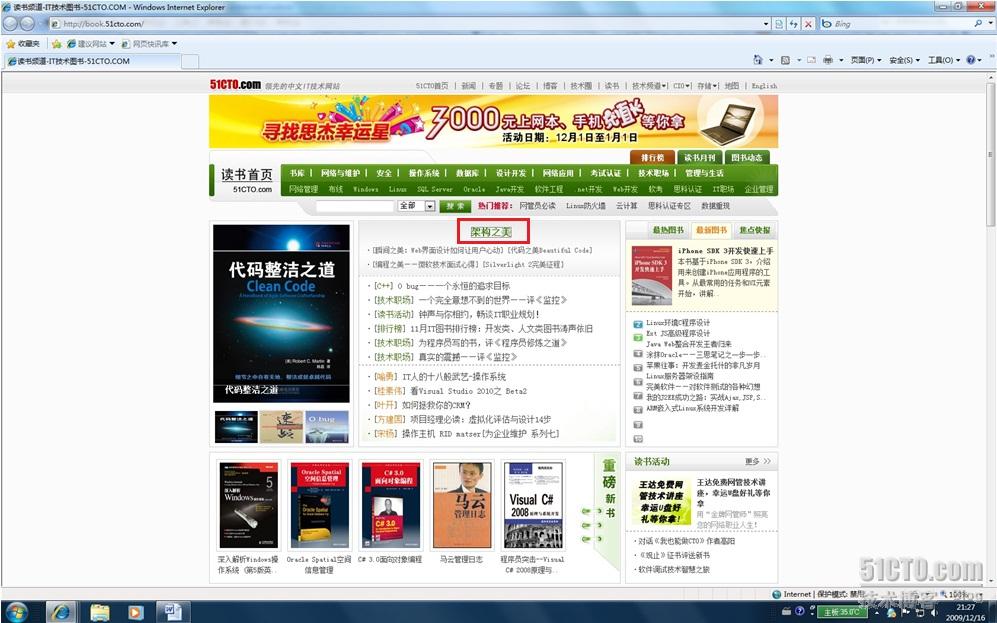The image size is (997, 623).
Task: Click the Bing search magnifier icon
Action: 978,24
